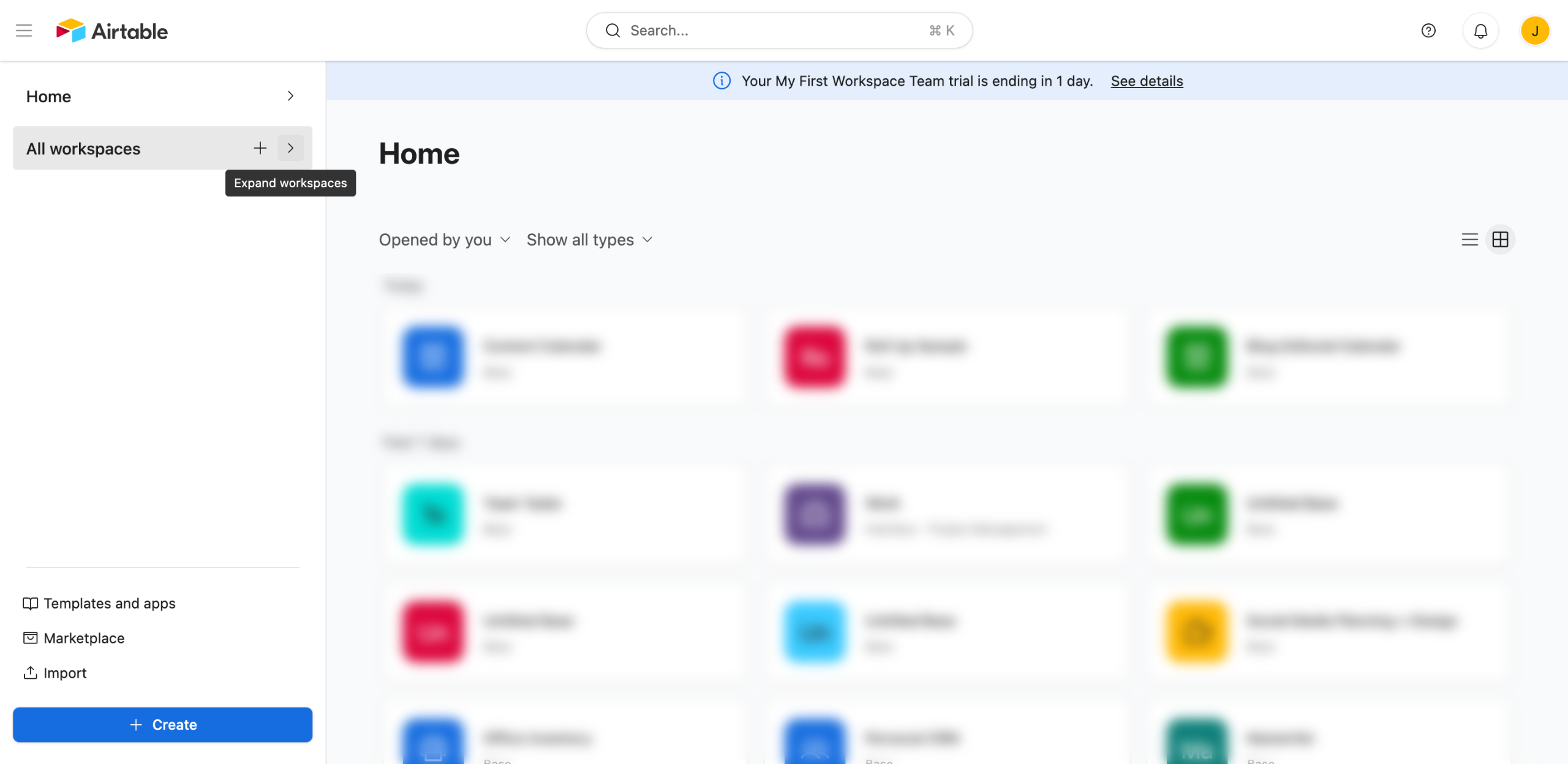This screenshot has width=1568, height=764.
Task: Toggle the hamburger sidebar menu icon
Action: 24,31
